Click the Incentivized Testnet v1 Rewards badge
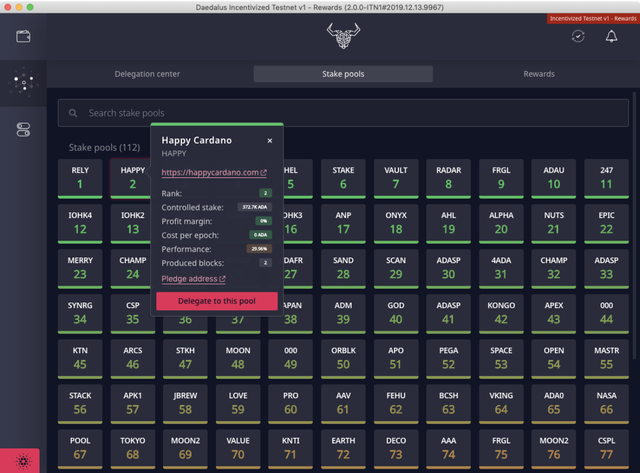 click(593, 18)
